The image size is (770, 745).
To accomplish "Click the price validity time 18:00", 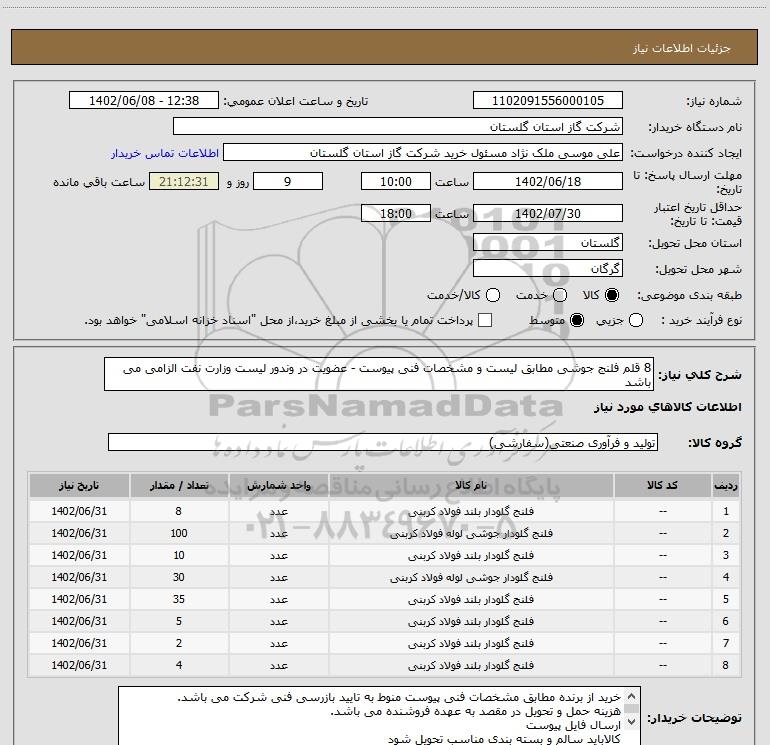I will click(396, 213).
